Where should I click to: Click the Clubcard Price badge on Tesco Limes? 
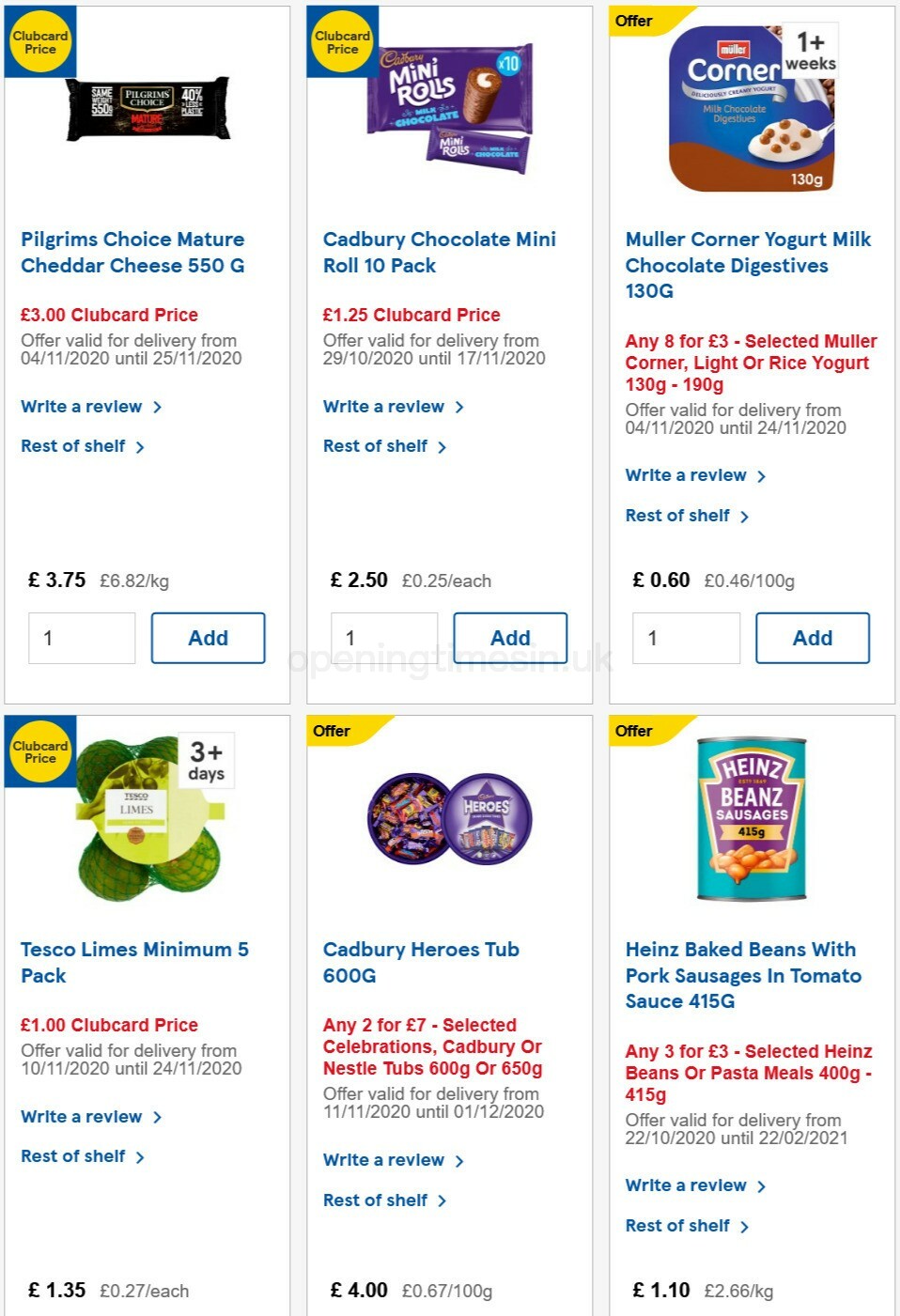[39, 751]
